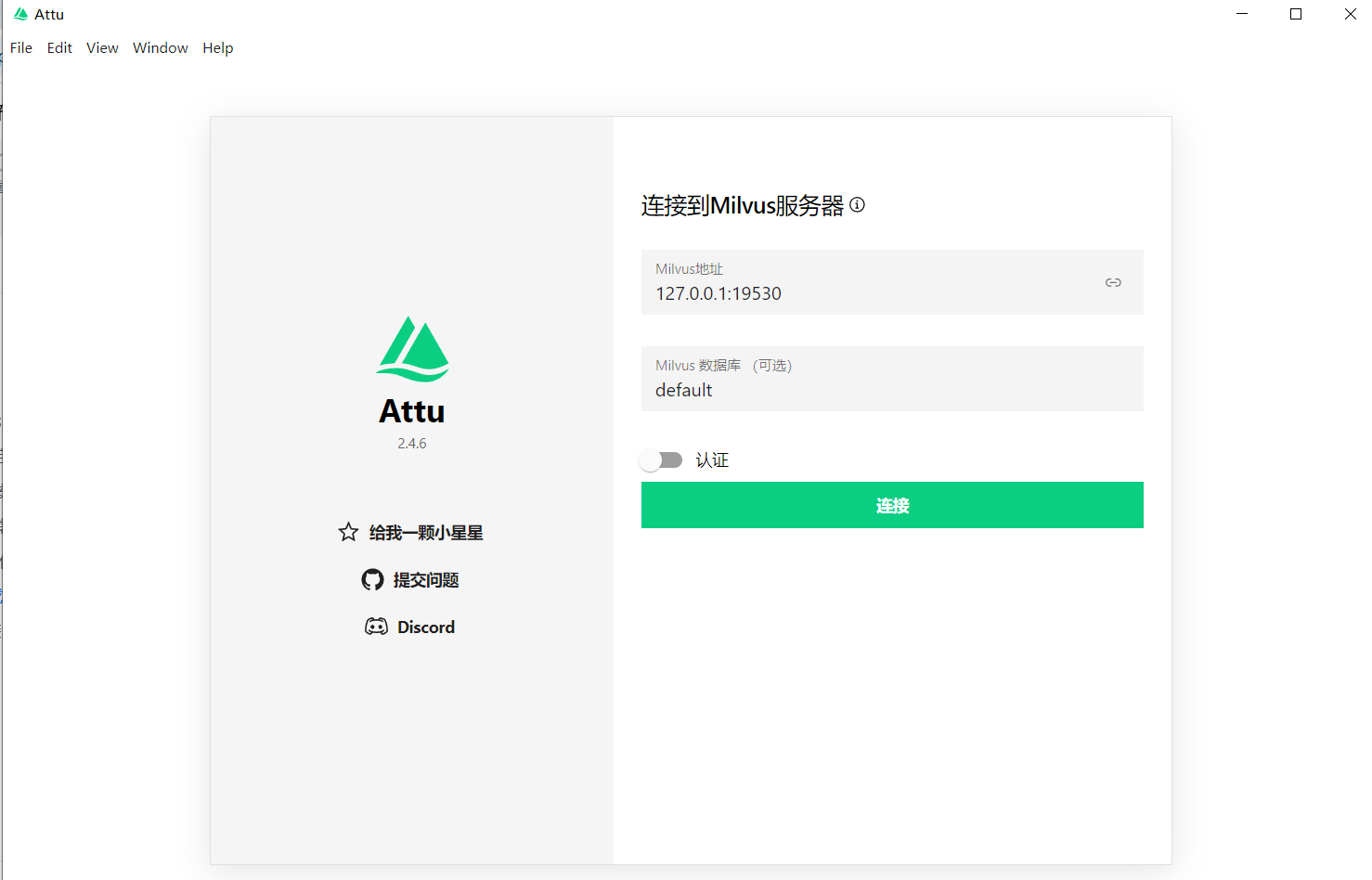This screenshot has height=880, width=1372.
Task: Click the Attu triangle logo
Action: pyautogui.click(x=411, y=350)
